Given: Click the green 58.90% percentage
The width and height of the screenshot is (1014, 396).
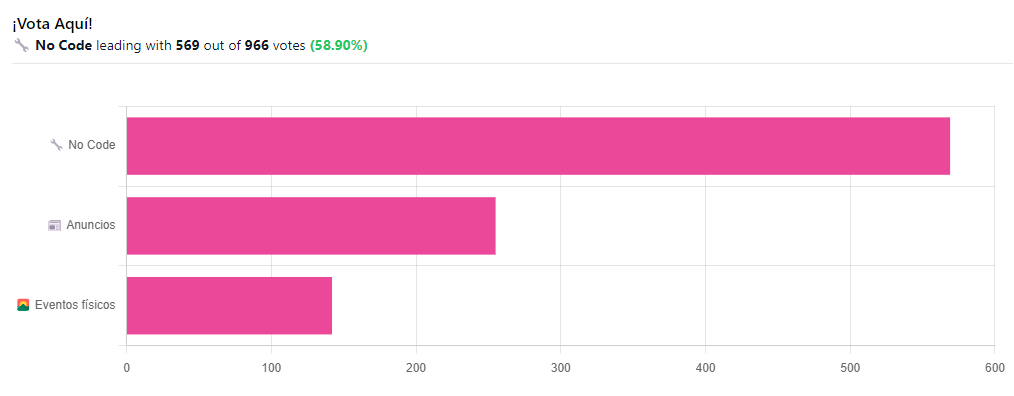Looking at the screenshot, I should pyautogui.click(x=339, y=46).
